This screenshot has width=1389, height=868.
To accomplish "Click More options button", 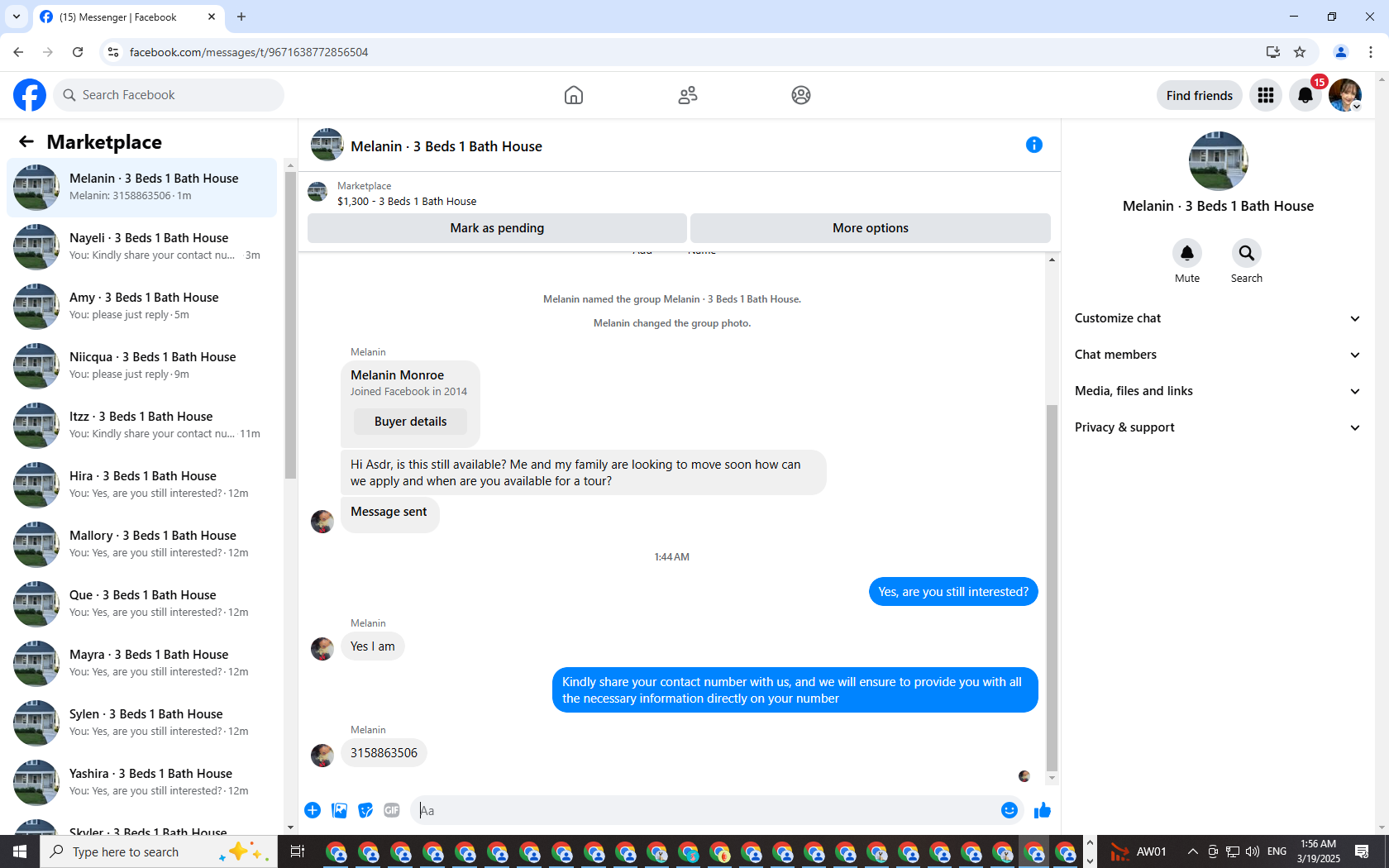I will click(871, 228).
